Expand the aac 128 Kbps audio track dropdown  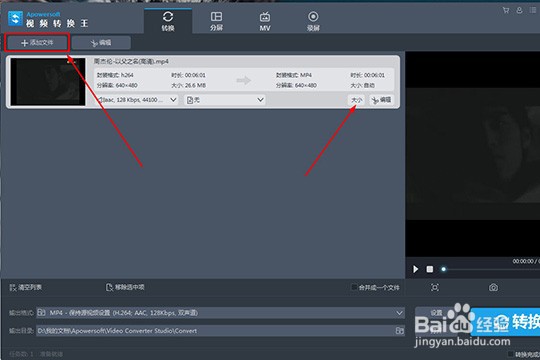point(137,100)
